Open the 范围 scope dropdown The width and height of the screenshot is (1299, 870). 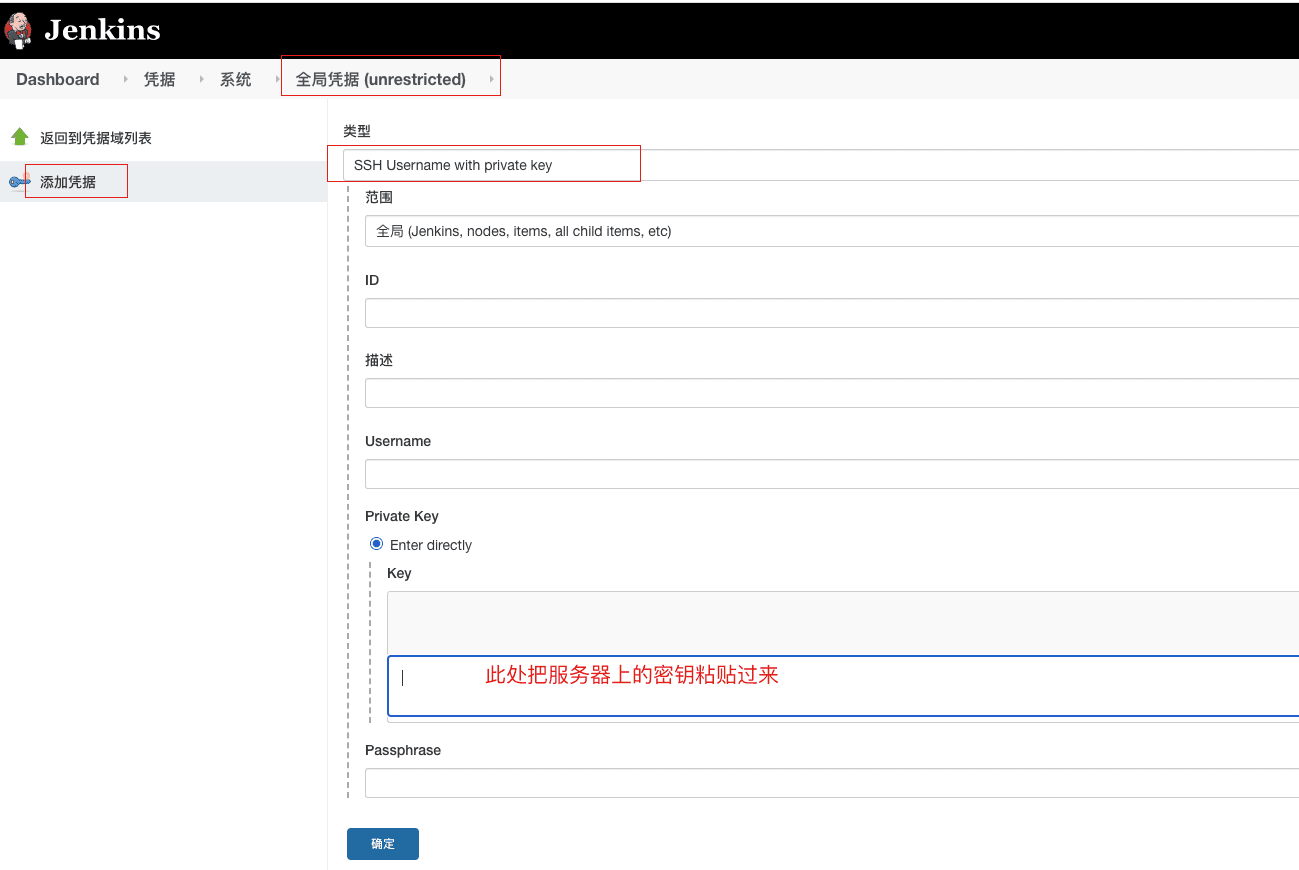click(832, 231)
